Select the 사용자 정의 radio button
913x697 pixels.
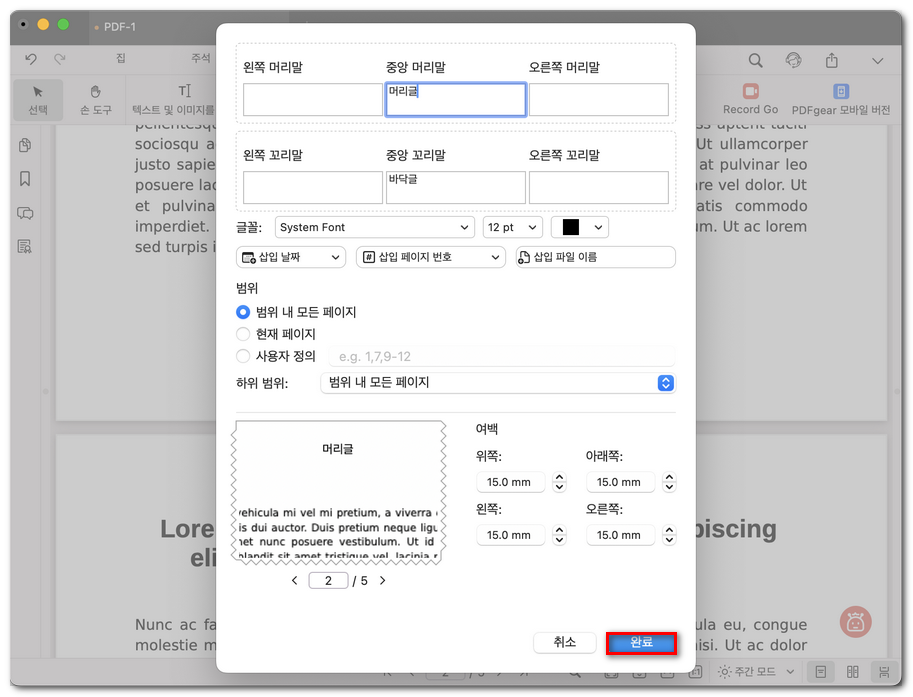coord(242,356)
